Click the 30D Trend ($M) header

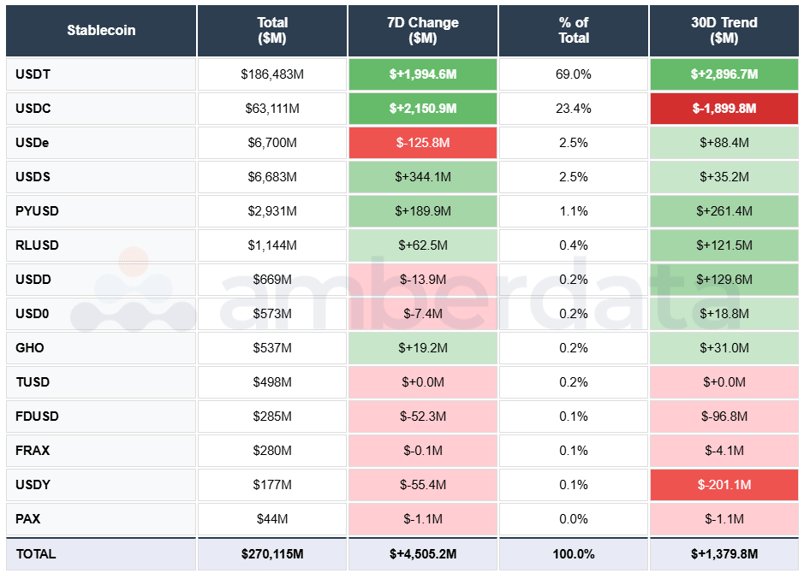[724, 31]
